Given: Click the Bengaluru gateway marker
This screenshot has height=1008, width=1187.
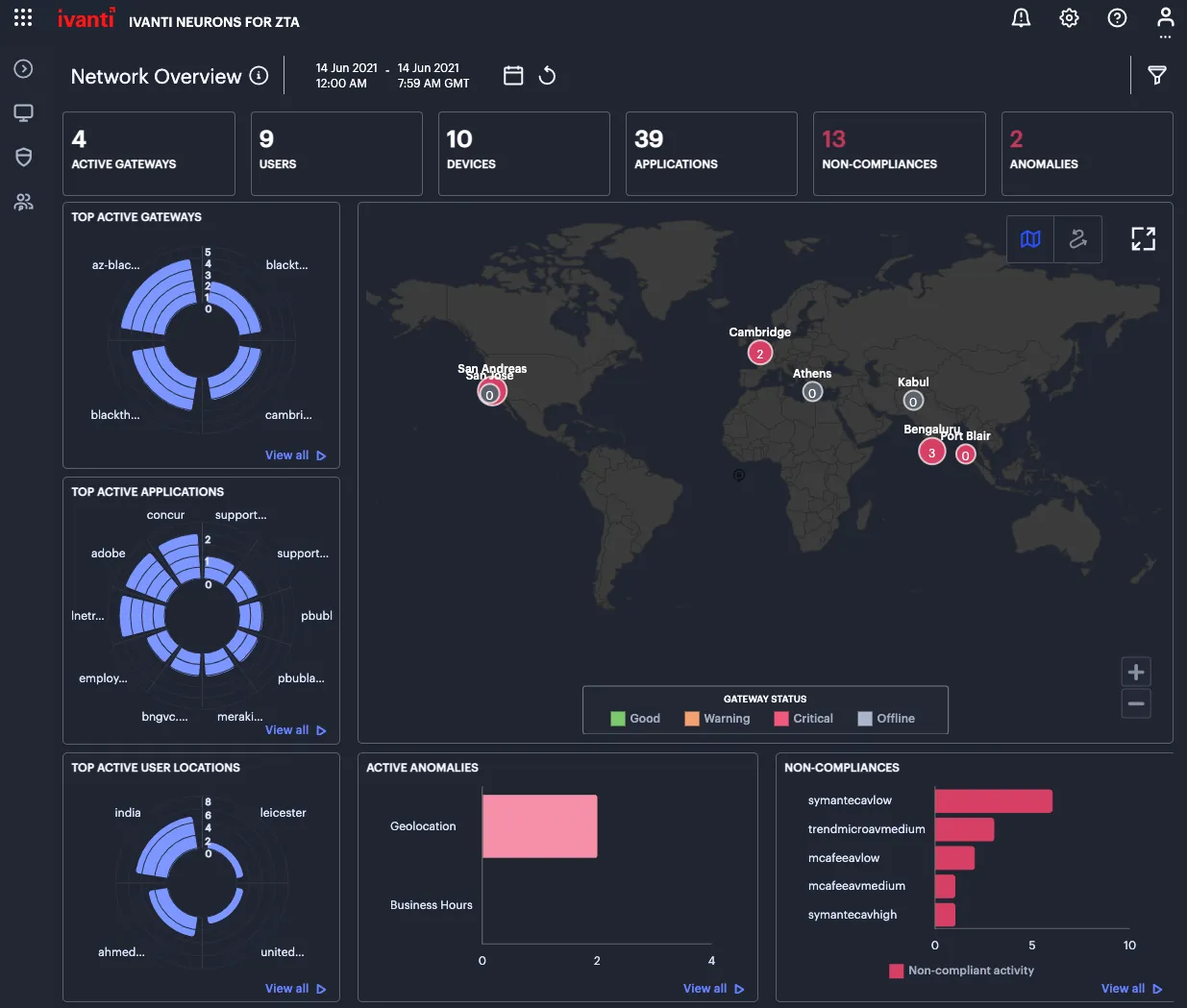Looking at the screenshot, I should pyautogui.click(x=931, y=453).
